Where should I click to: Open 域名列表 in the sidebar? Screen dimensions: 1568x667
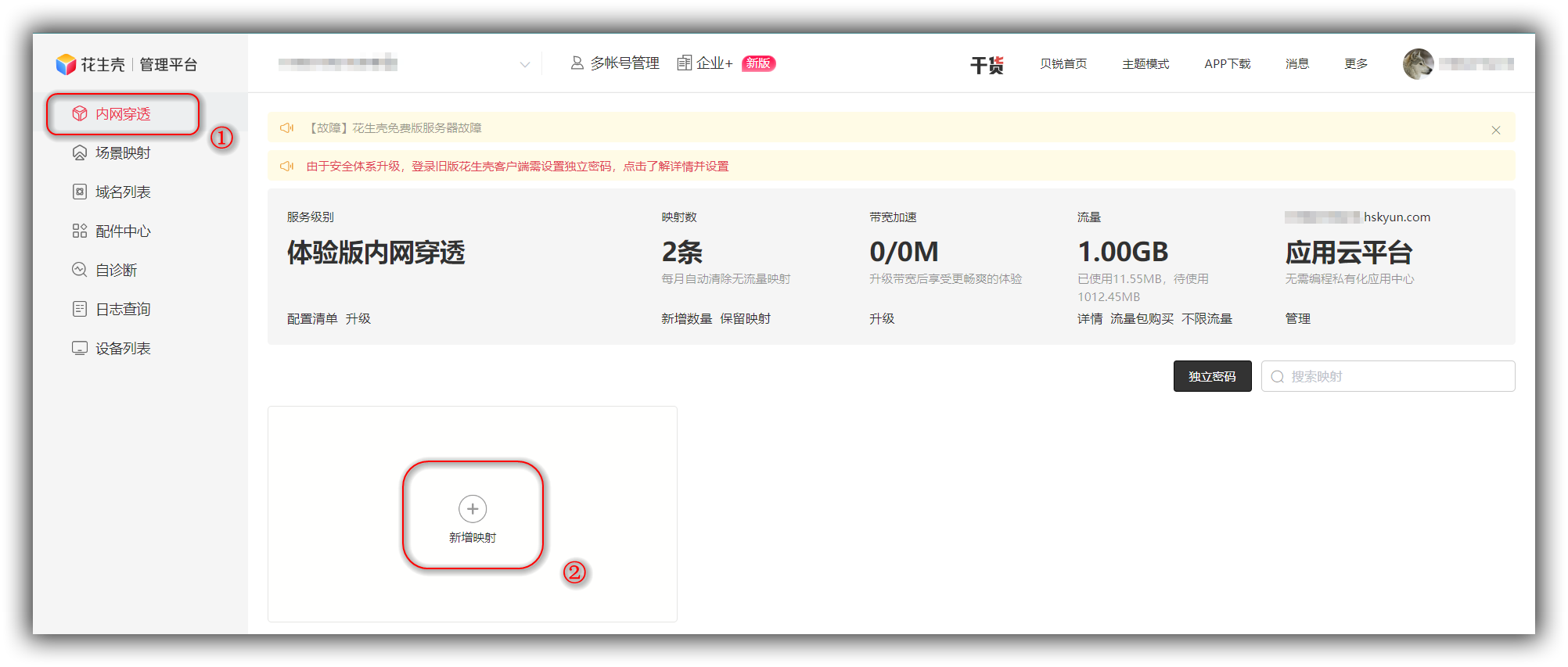(123, 192)
